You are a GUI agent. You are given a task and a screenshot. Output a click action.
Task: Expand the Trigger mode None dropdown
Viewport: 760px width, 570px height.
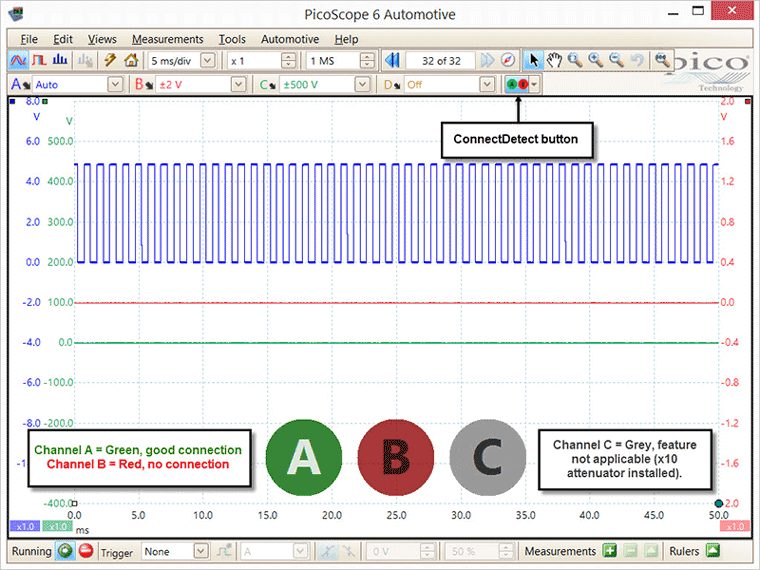[x=201, y=551]
